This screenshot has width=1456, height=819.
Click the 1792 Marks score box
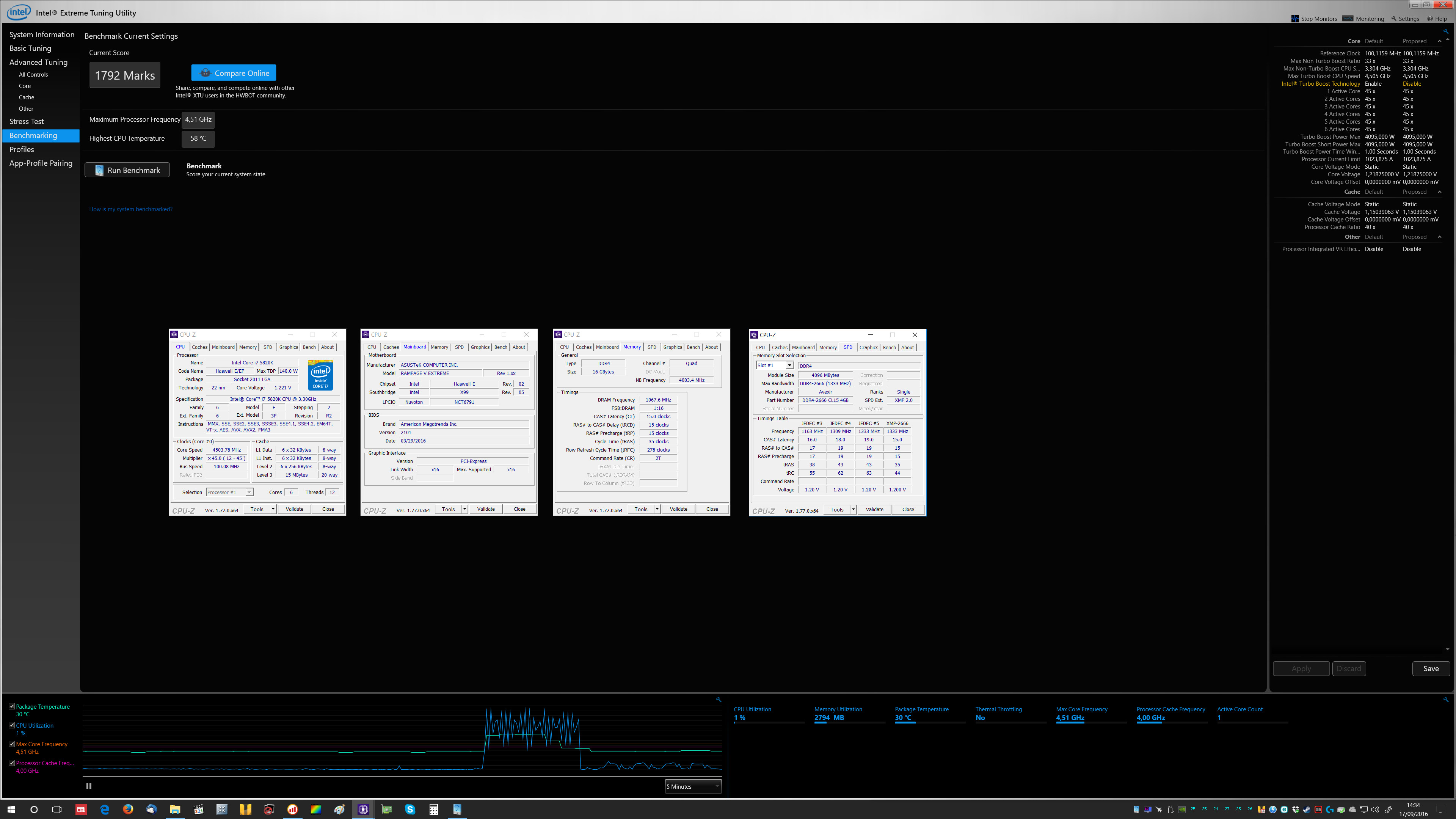[124, 75]
